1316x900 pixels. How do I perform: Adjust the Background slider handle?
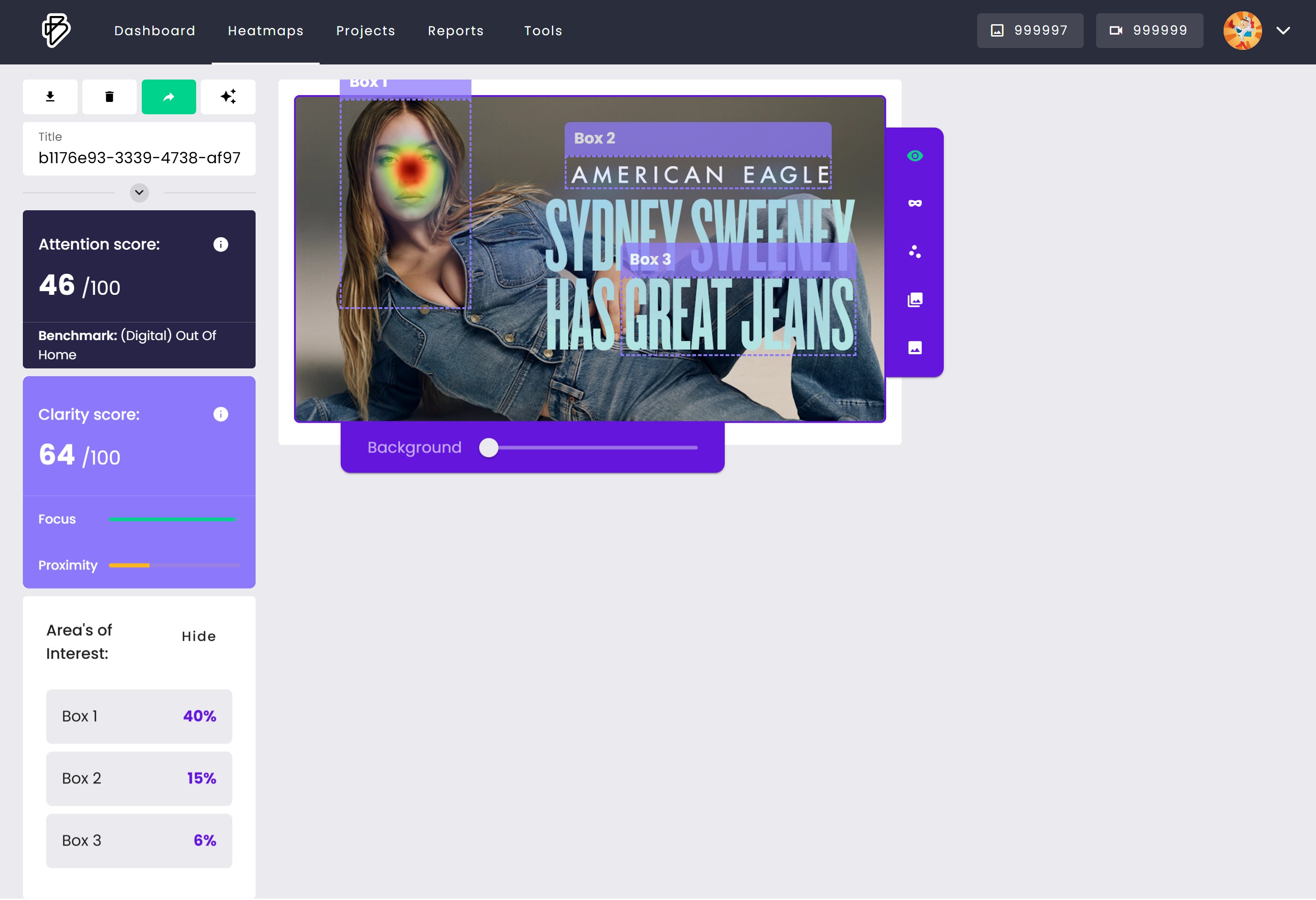coord(489,448)
